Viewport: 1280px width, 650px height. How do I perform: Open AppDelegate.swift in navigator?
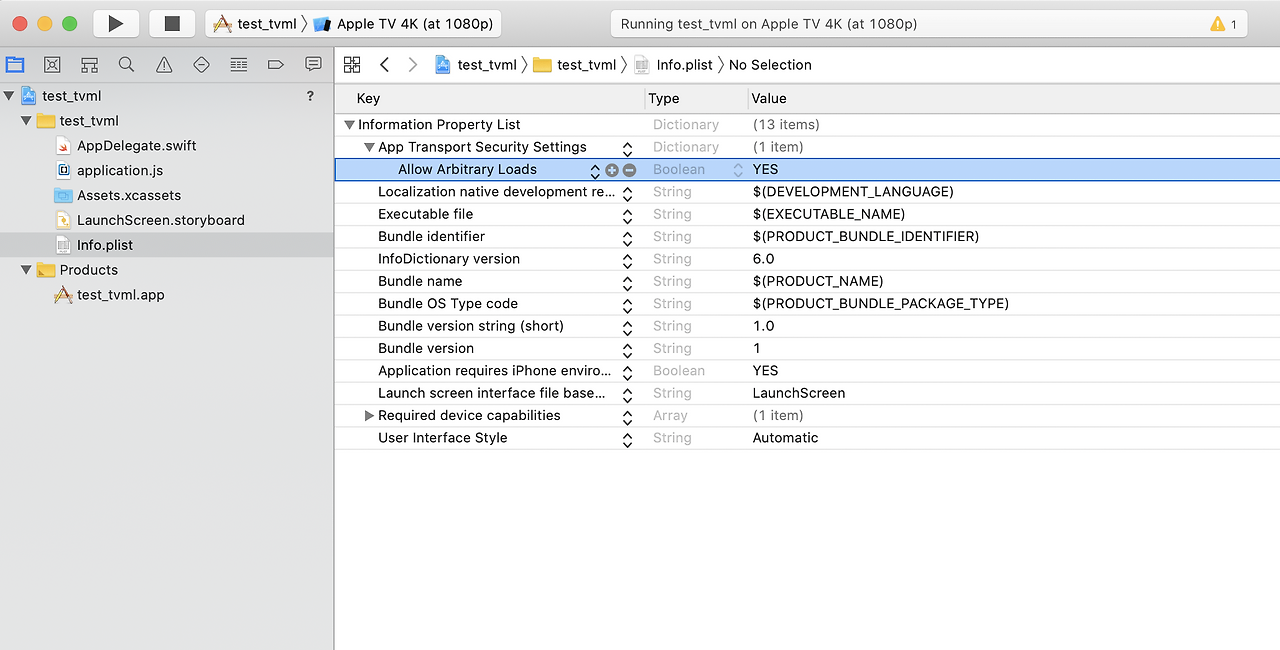pos(136,146)
